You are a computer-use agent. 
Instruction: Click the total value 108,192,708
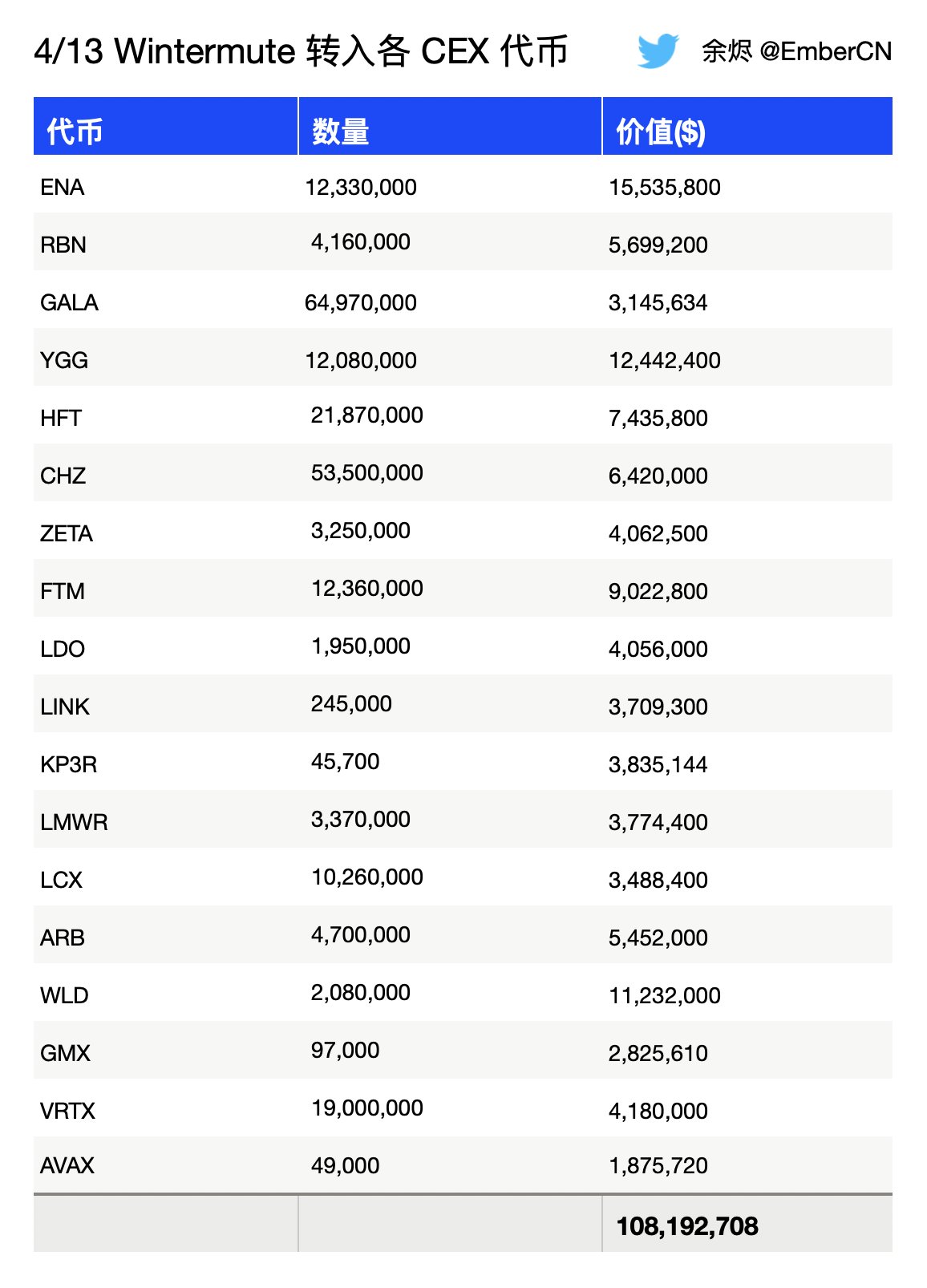[687, 1226]
